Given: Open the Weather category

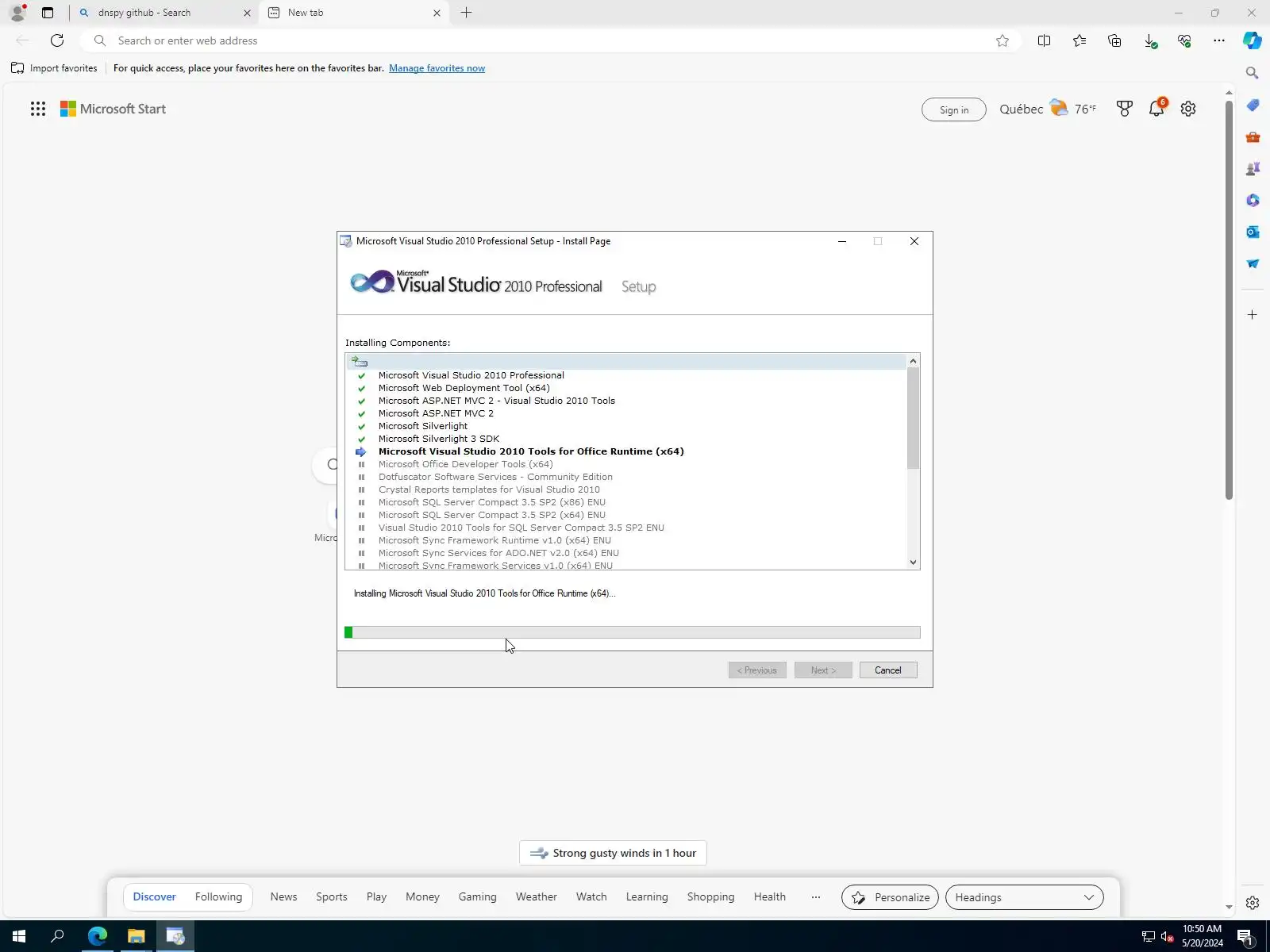Looking at the screenshot, I should click(537, 897).
